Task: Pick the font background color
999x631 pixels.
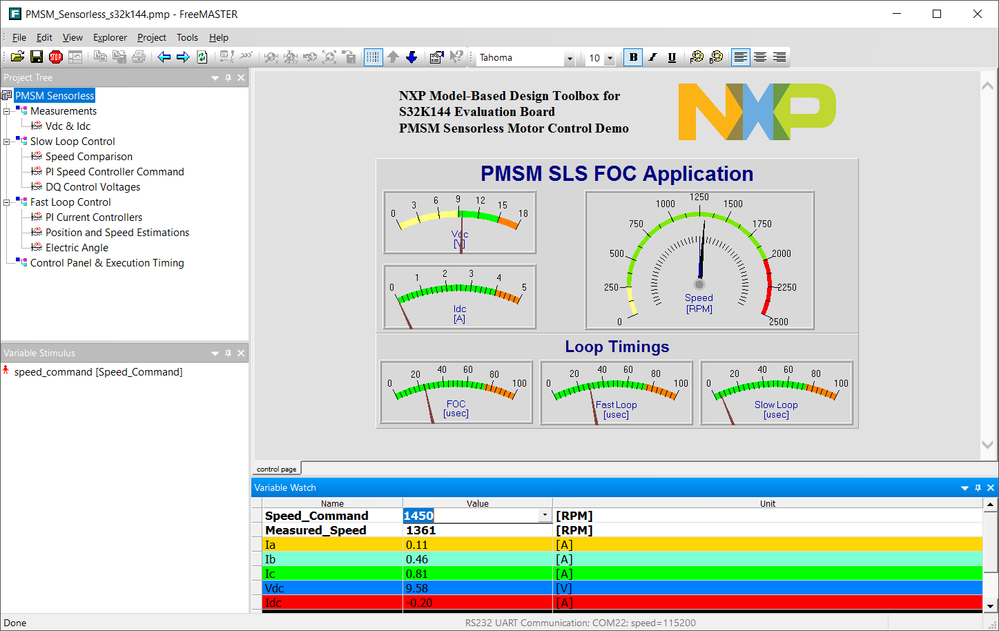Action: (716, 57)
